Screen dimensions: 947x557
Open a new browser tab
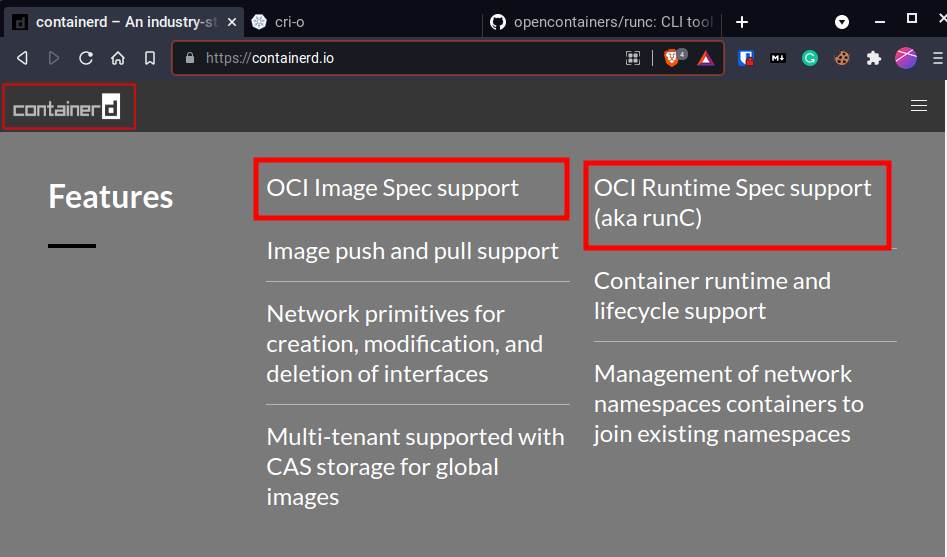coord(742,22)
